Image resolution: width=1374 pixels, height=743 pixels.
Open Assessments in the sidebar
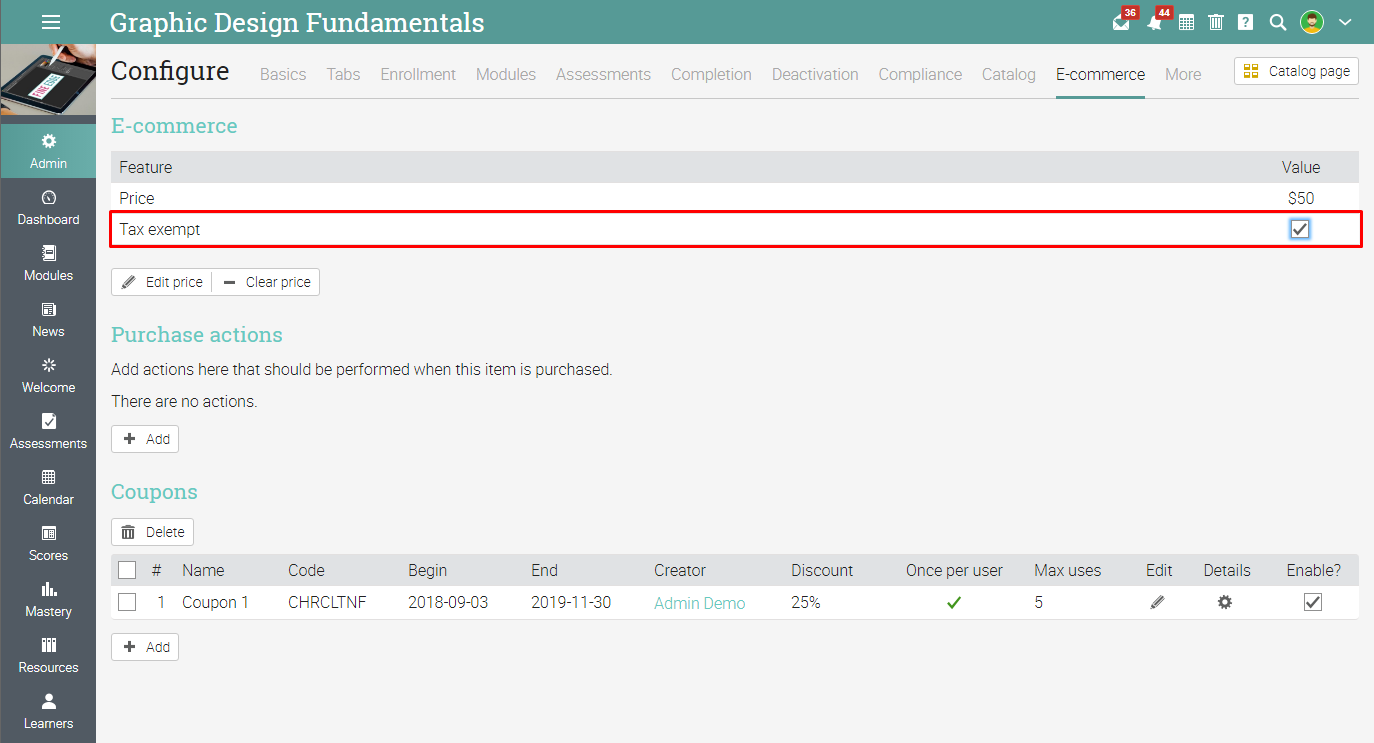point(48,431)
